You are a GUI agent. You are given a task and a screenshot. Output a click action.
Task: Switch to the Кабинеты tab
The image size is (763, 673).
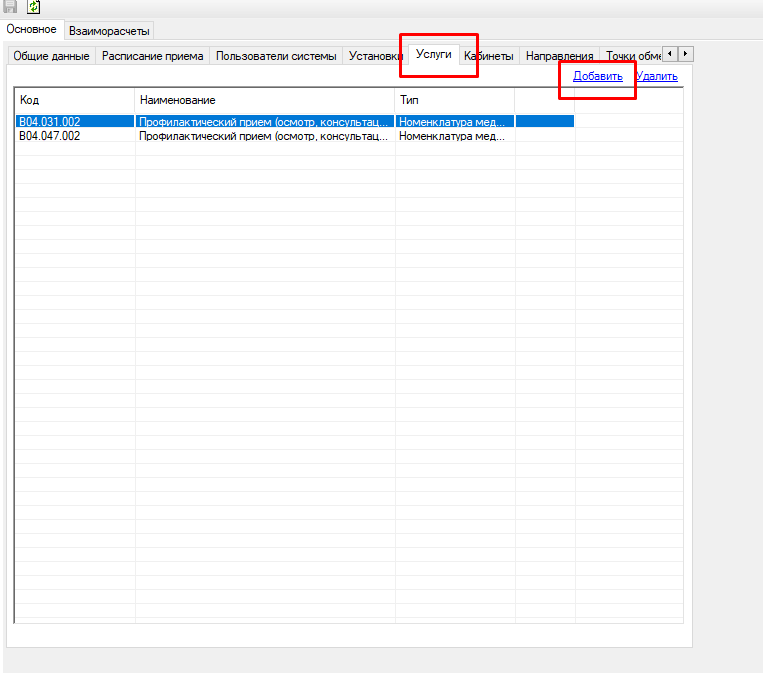[489, 56]
